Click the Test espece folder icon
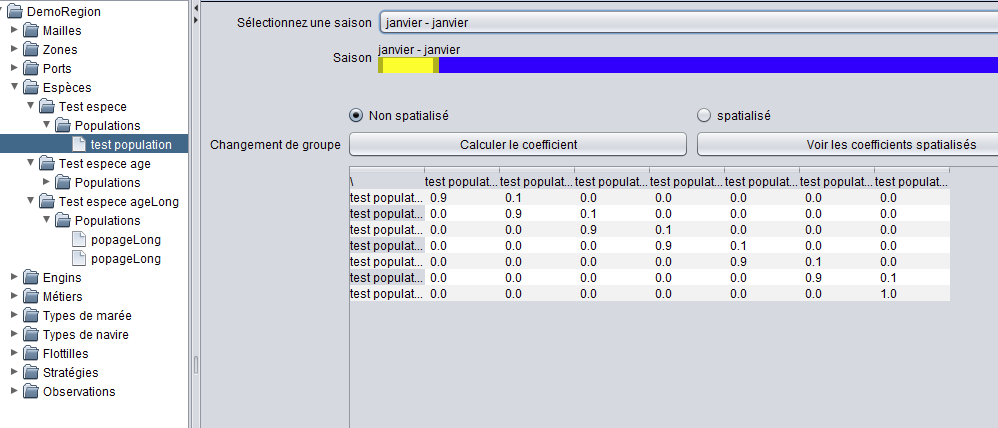The image size is (998, 428). click(47, 107)
